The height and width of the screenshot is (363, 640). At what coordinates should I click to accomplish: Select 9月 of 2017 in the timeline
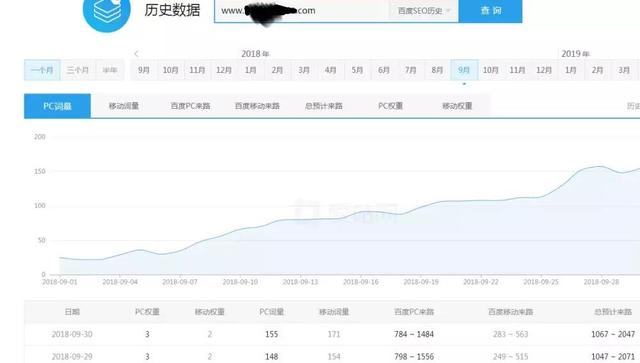[x=144, y=70]
